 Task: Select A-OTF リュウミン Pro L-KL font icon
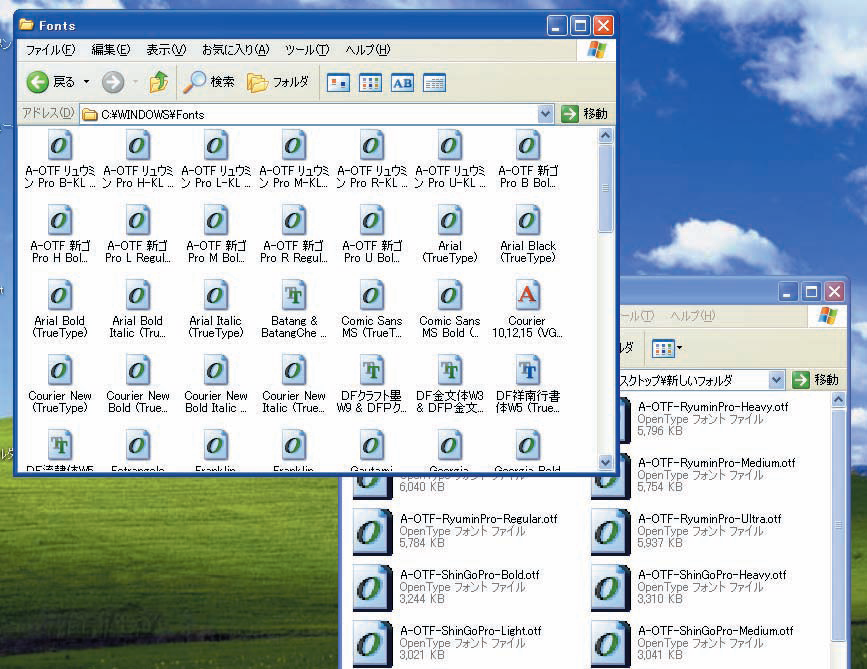click(216, 146)
